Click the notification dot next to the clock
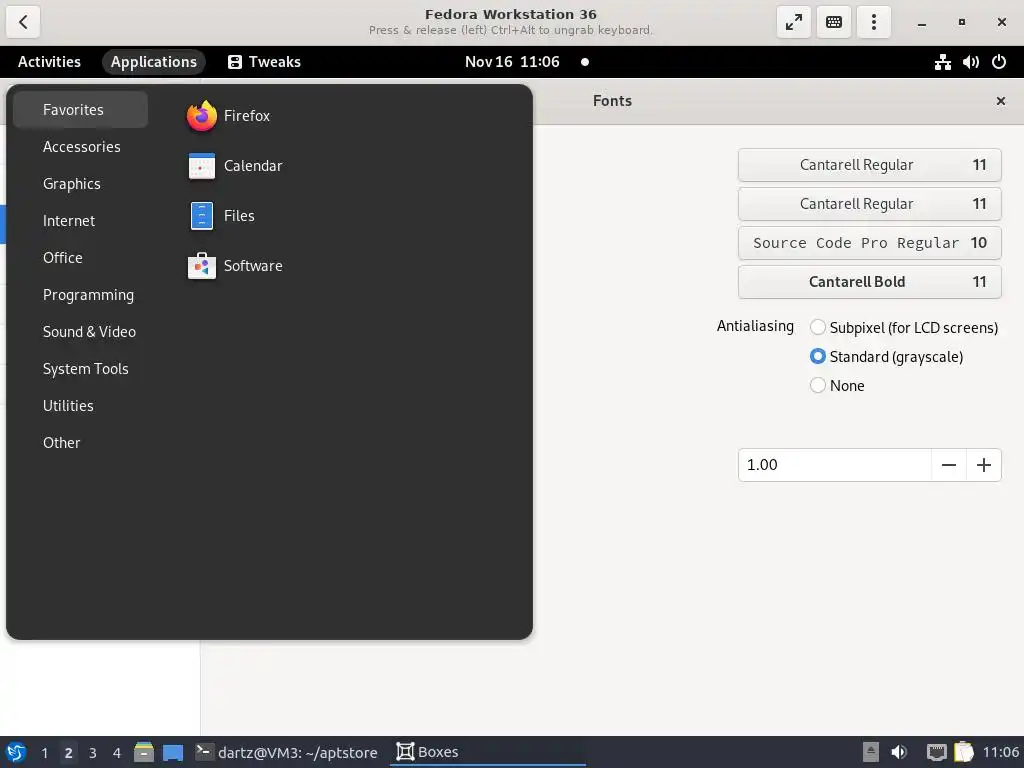 click(585, 62)
